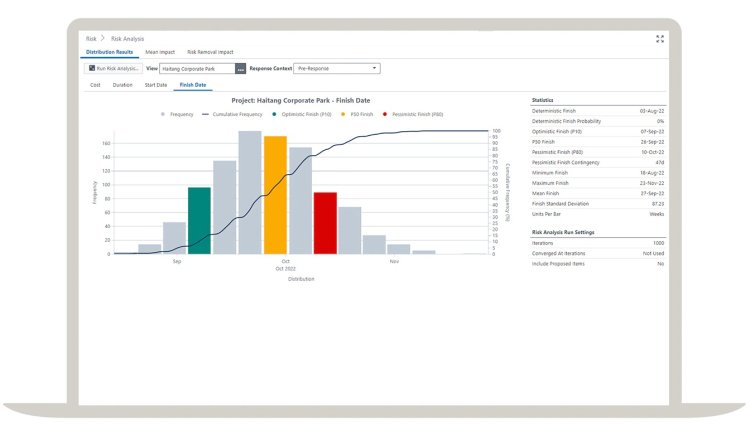Click the fullscreen expand icon

tap(660, 39)
